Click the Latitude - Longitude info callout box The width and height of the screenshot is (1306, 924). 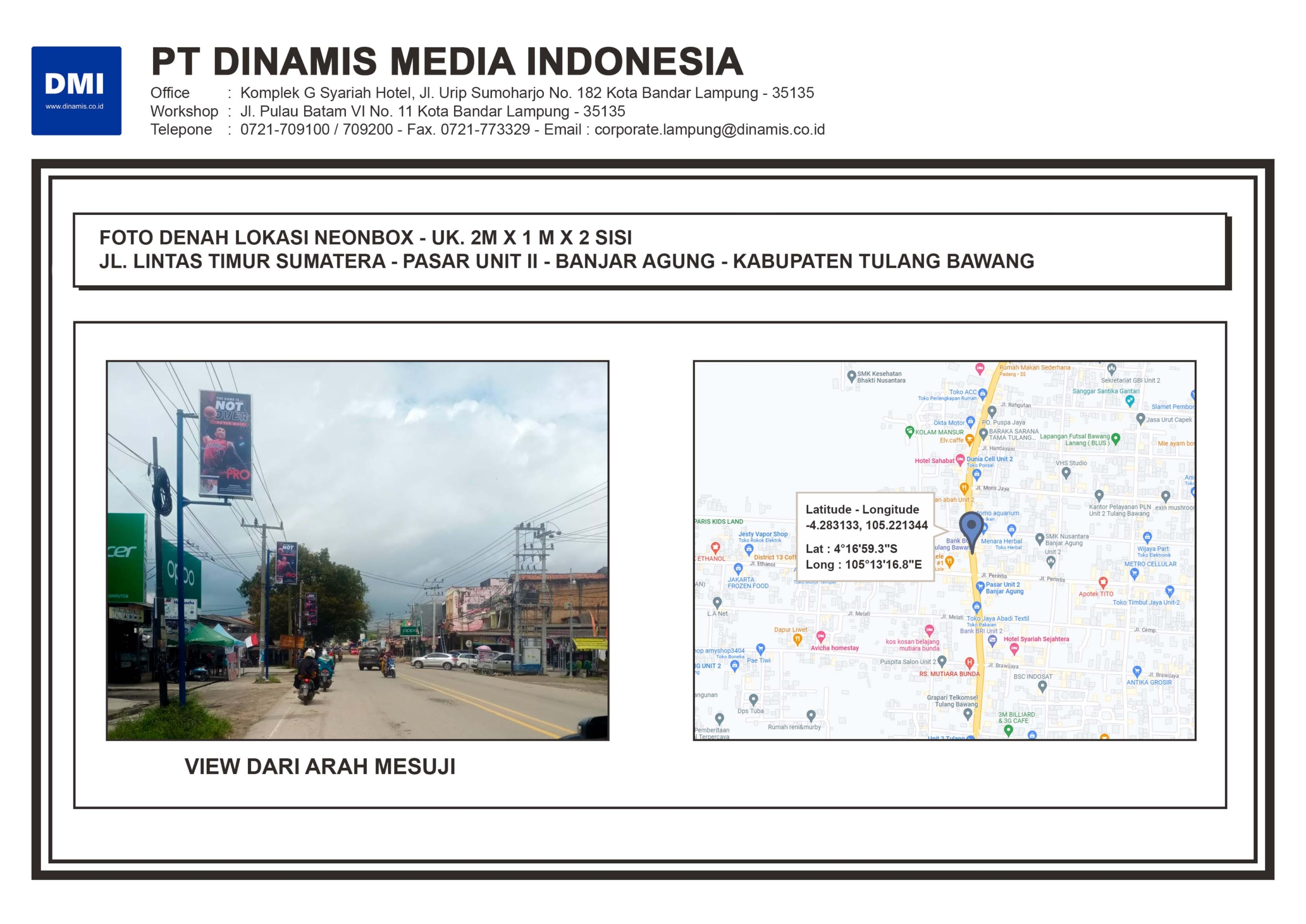coord(865,537)
